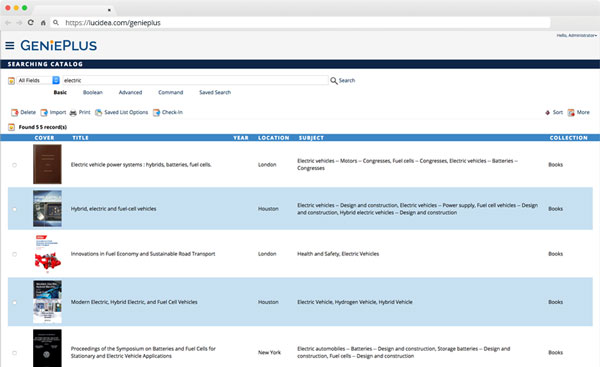Image resolution: width=600 pixels, height=367 pixels.
Task: Open title Proceedings of the Symposium on Batteries
Action: [x=143, y=352]
